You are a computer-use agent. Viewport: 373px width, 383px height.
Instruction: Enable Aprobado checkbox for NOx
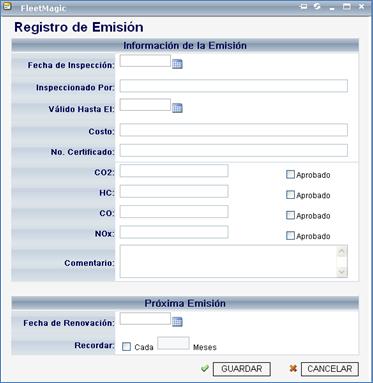click(x=290, y=236)
